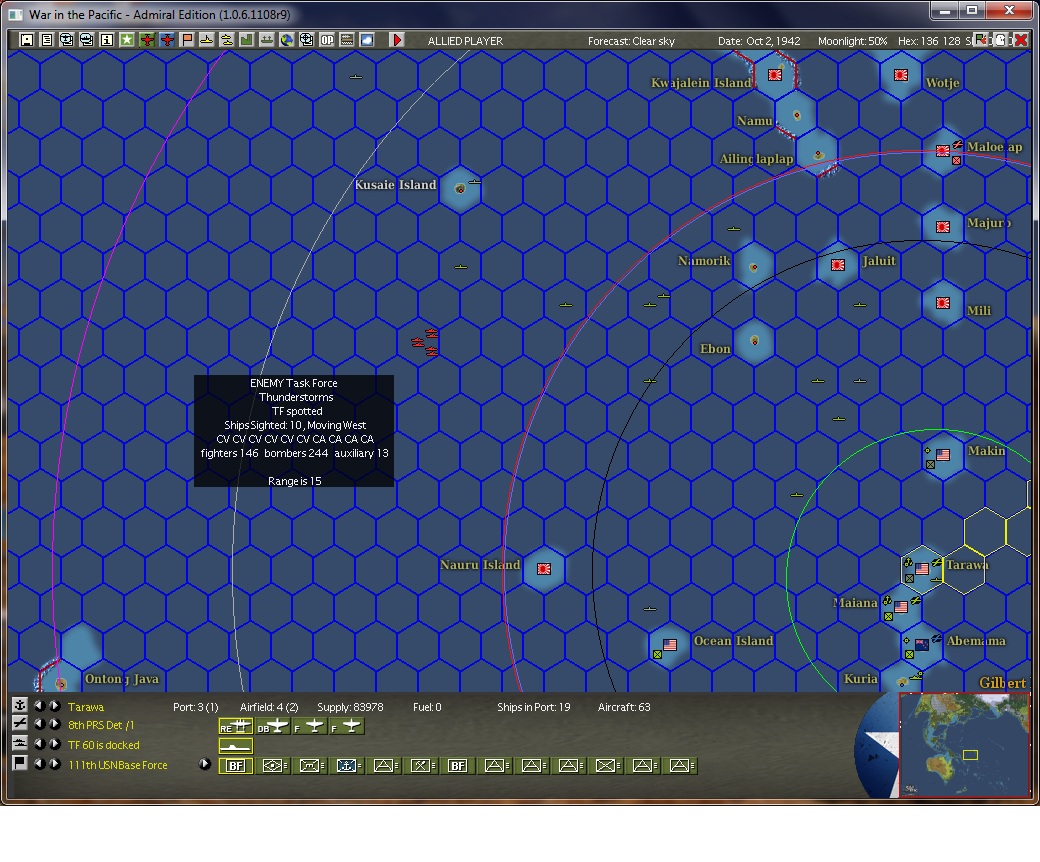Viewport: 1040px width, 862px height.
Task: Click the red plane on green icon
Action: 147,40
